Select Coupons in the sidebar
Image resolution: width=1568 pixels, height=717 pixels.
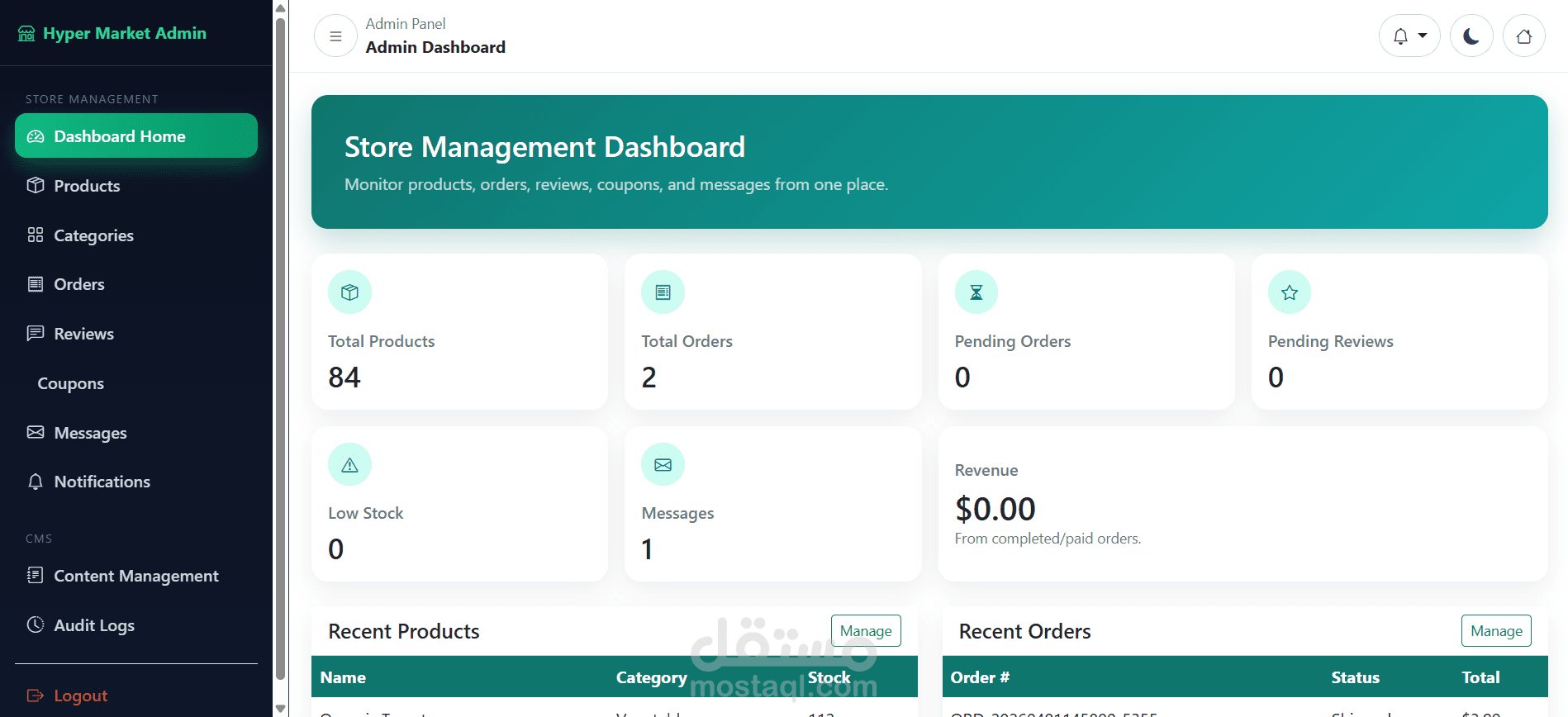point(71,383)
